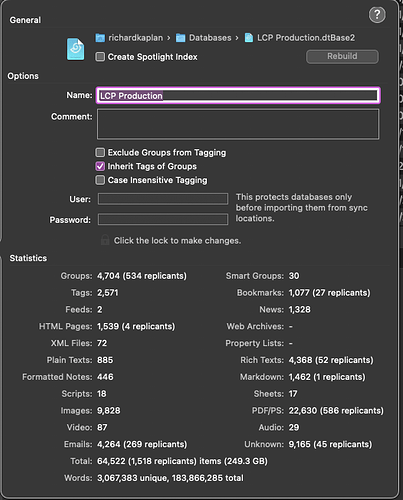Click the DEVONthink database file icon
The height and width of the screenshot is (500, 403).
coord(76,49)
